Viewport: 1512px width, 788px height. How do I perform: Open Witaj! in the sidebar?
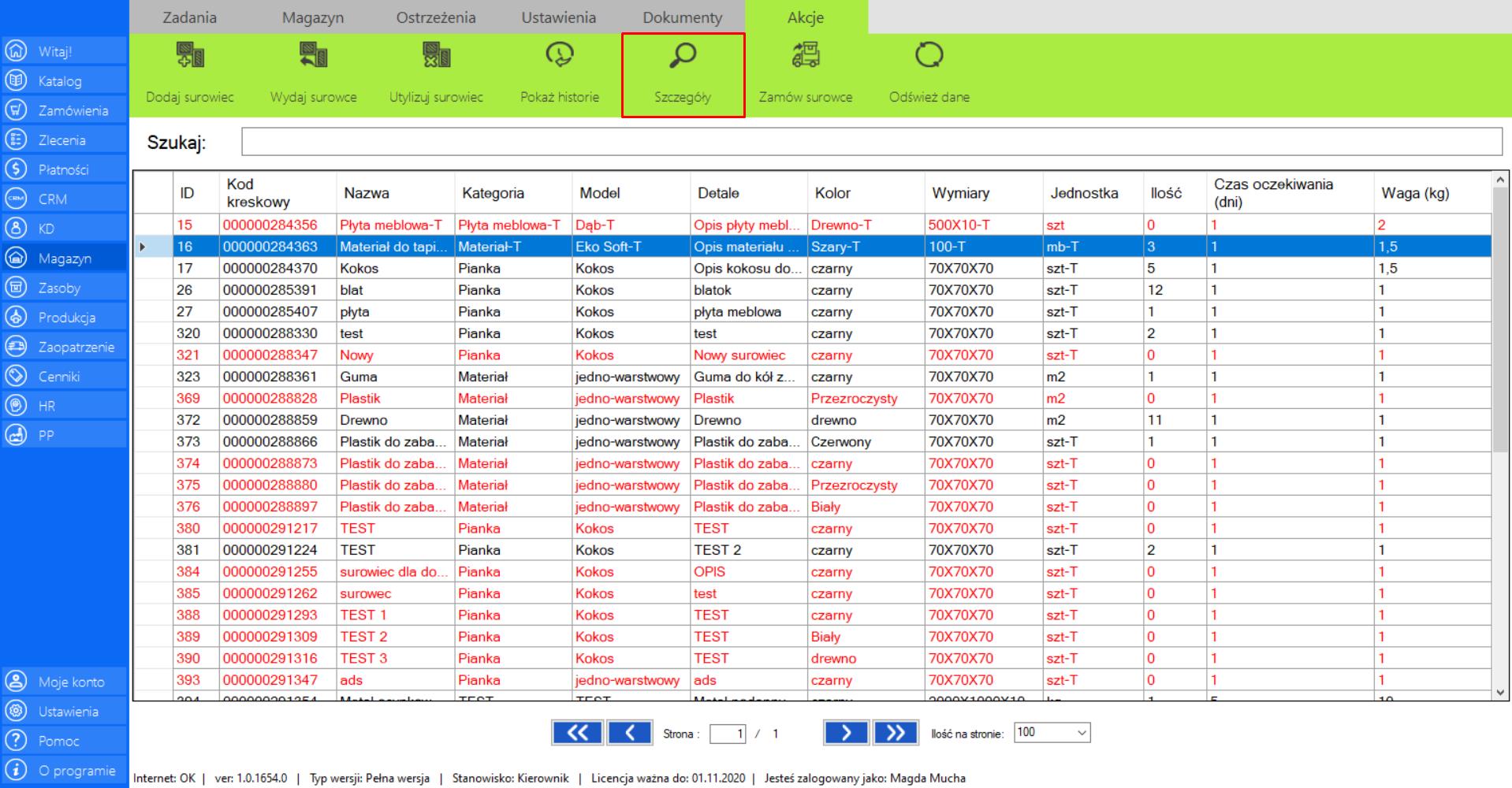tap(64, 51)
